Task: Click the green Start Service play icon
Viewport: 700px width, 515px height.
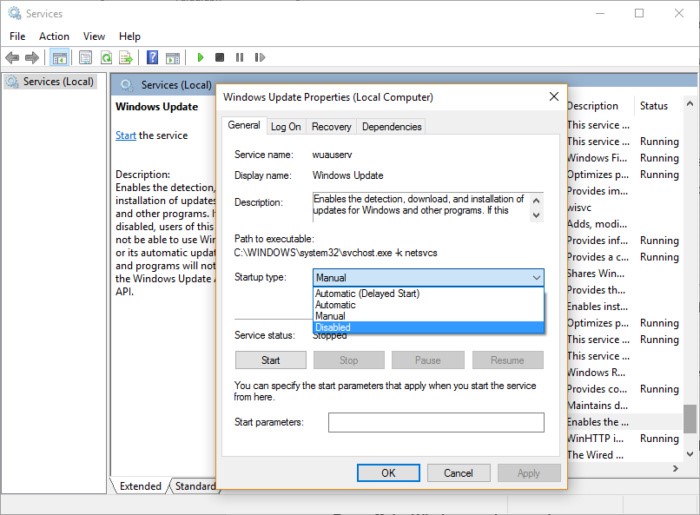Action: pos(200,57)
